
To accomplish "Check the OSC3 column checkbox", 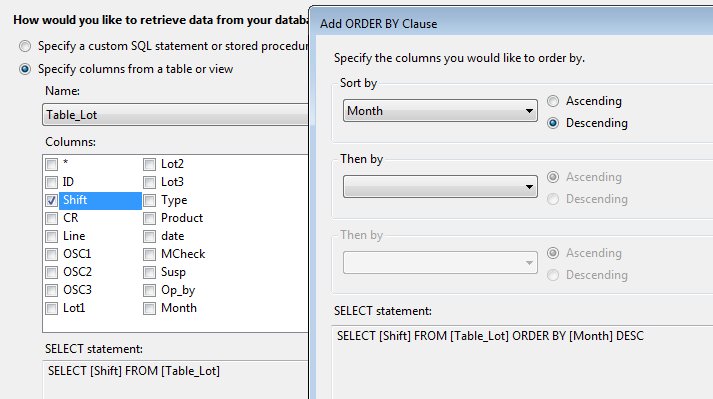I will click(51, 290).
